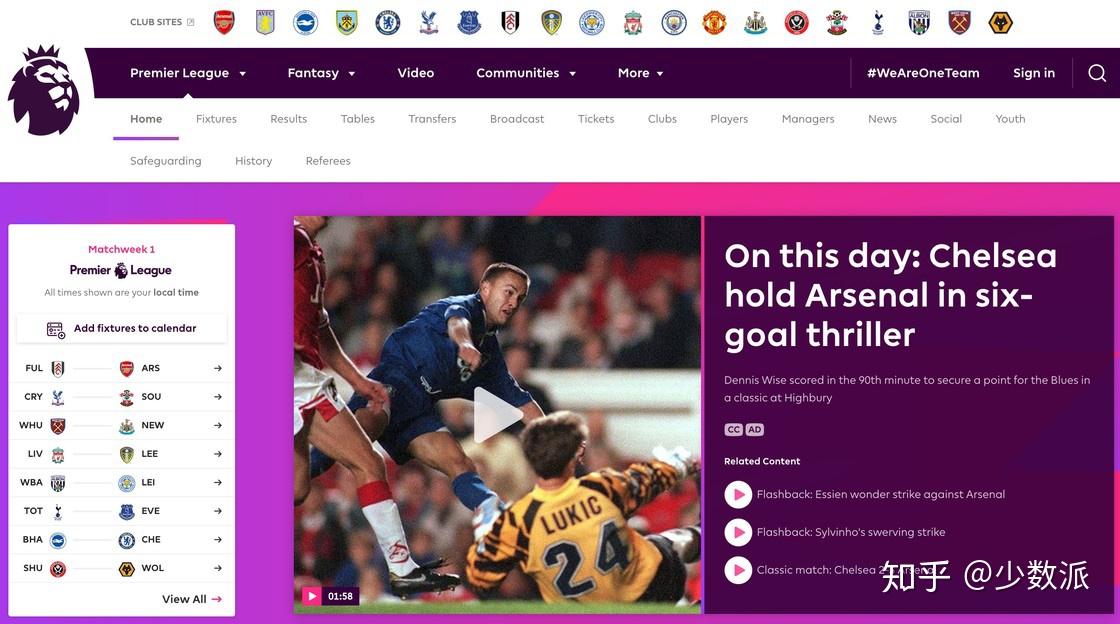Click the Premier League lion logo

(44, 91)
